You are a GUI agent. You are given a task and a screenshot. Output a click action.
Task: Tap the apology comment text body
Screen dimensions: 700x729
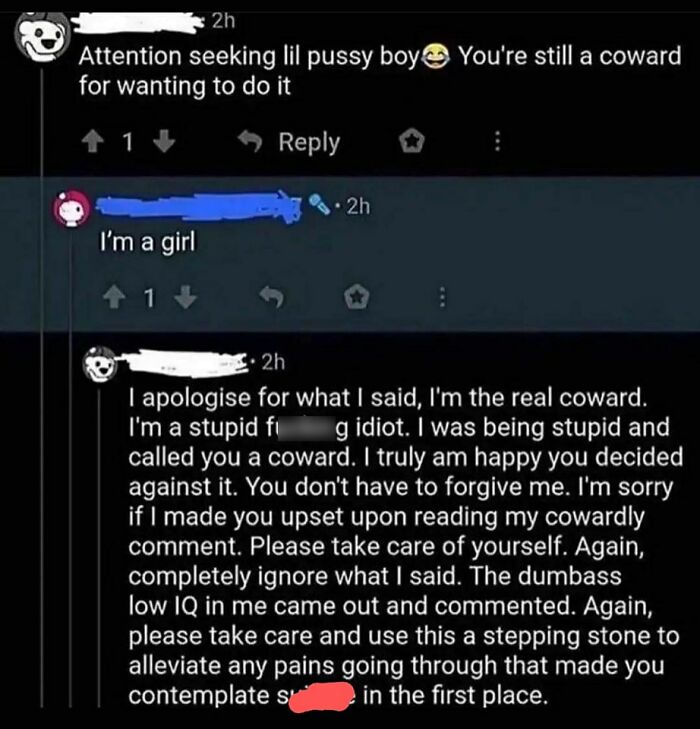coord(405,546)
